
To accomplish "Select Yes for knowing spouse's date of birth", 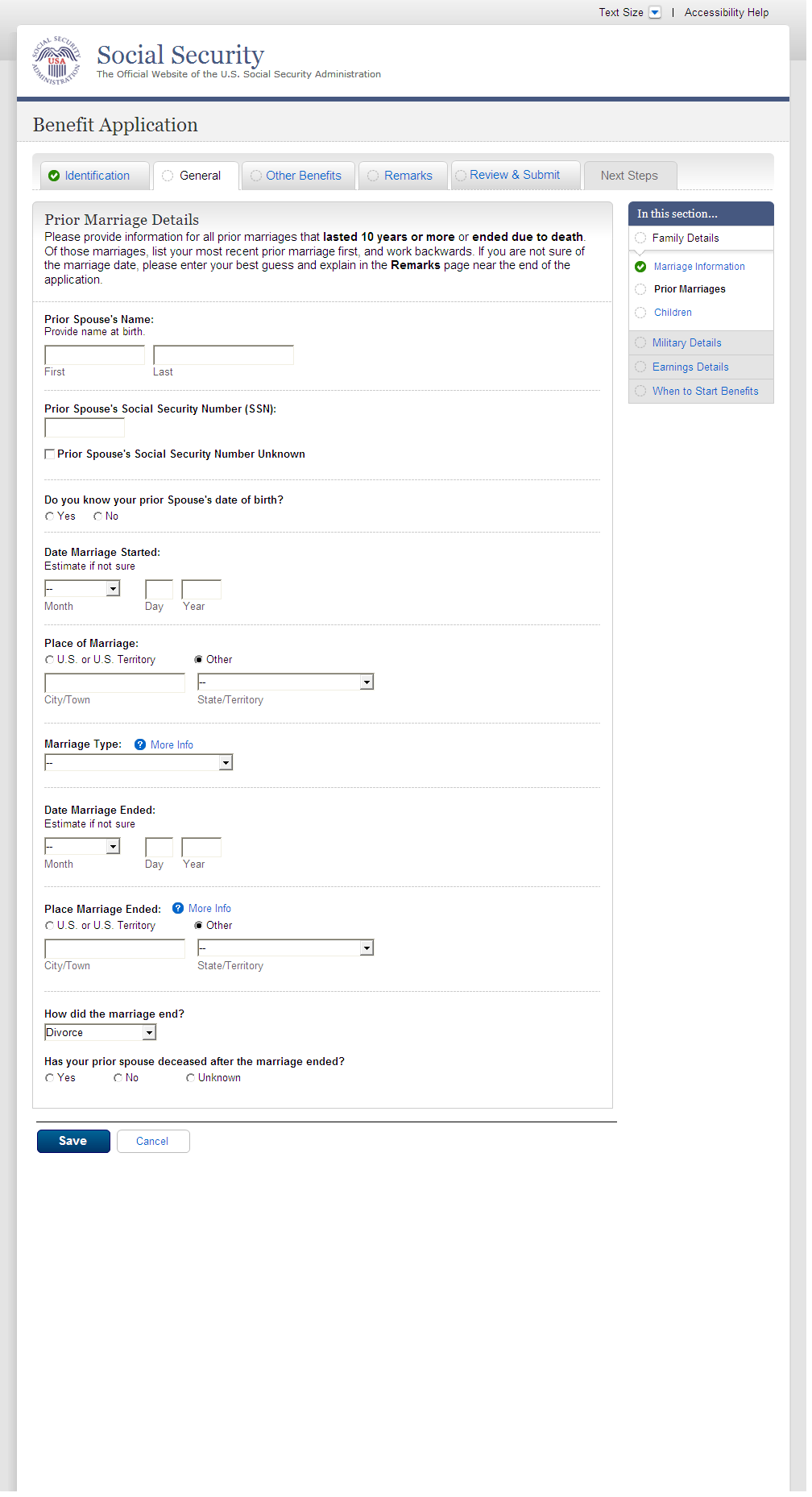I will 50,516.
